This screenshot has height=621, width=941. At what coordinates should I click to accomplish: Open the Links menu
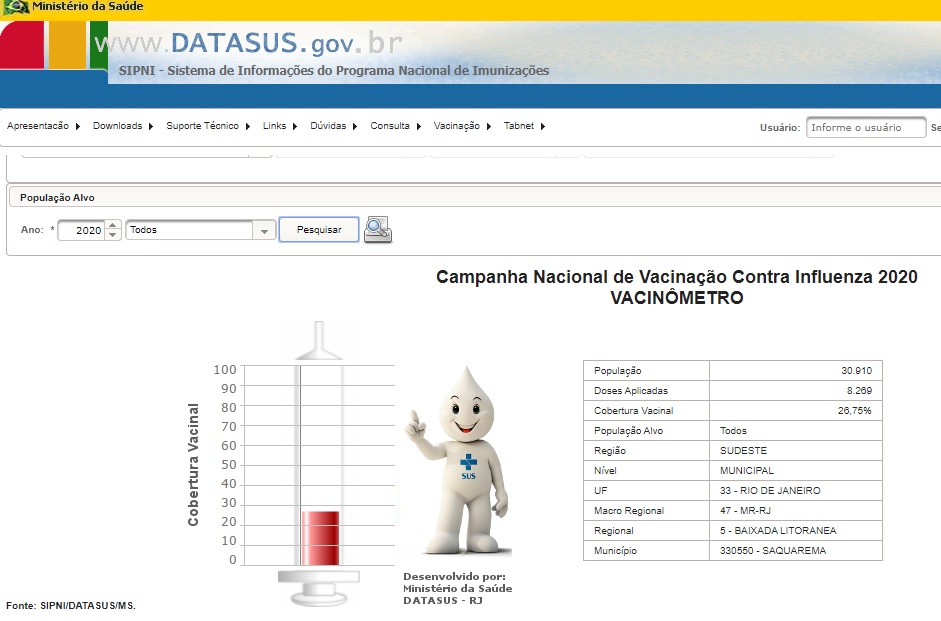280,126
